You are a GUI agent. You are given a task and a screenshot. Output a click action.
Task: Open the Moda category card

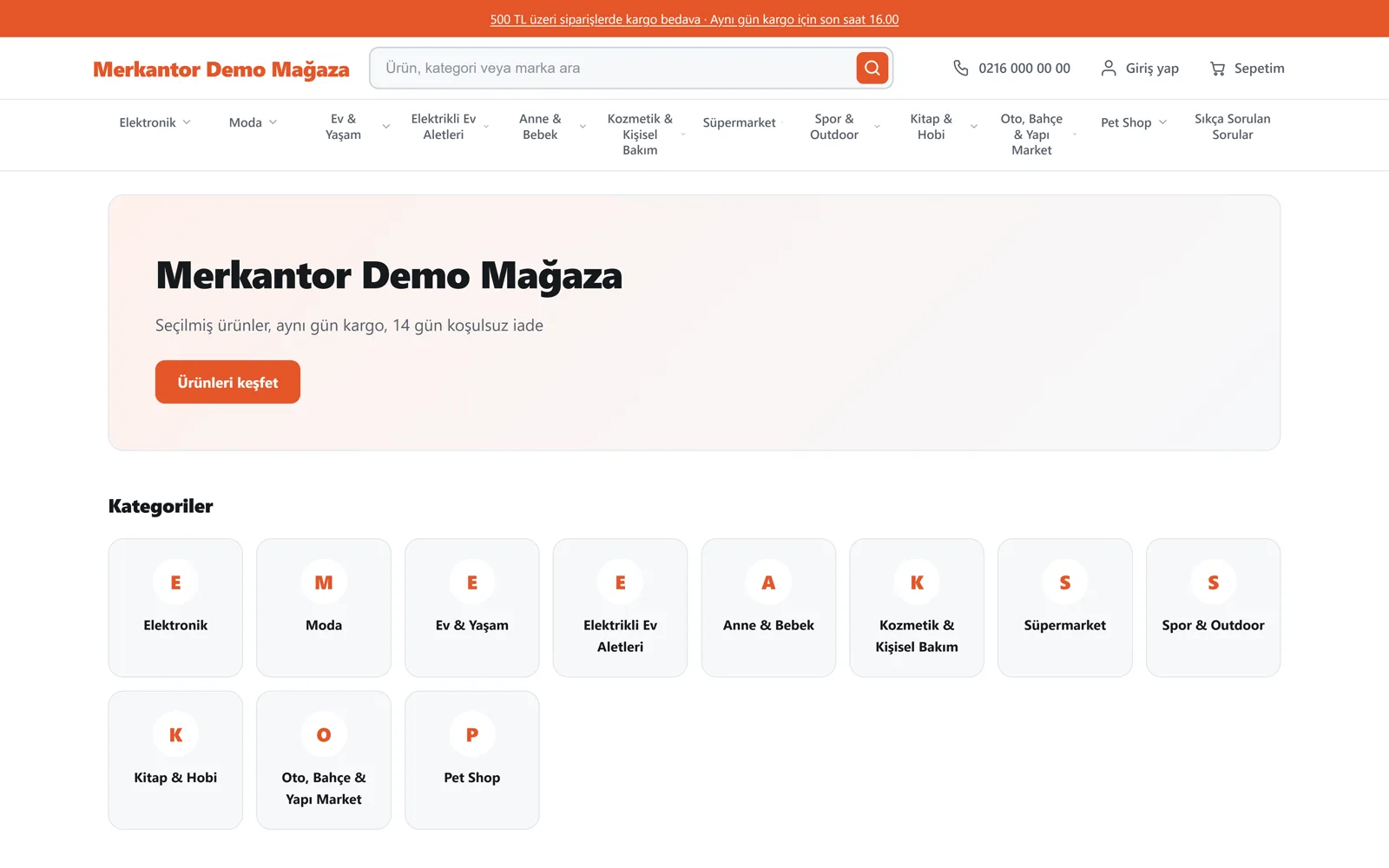point(324,608)
